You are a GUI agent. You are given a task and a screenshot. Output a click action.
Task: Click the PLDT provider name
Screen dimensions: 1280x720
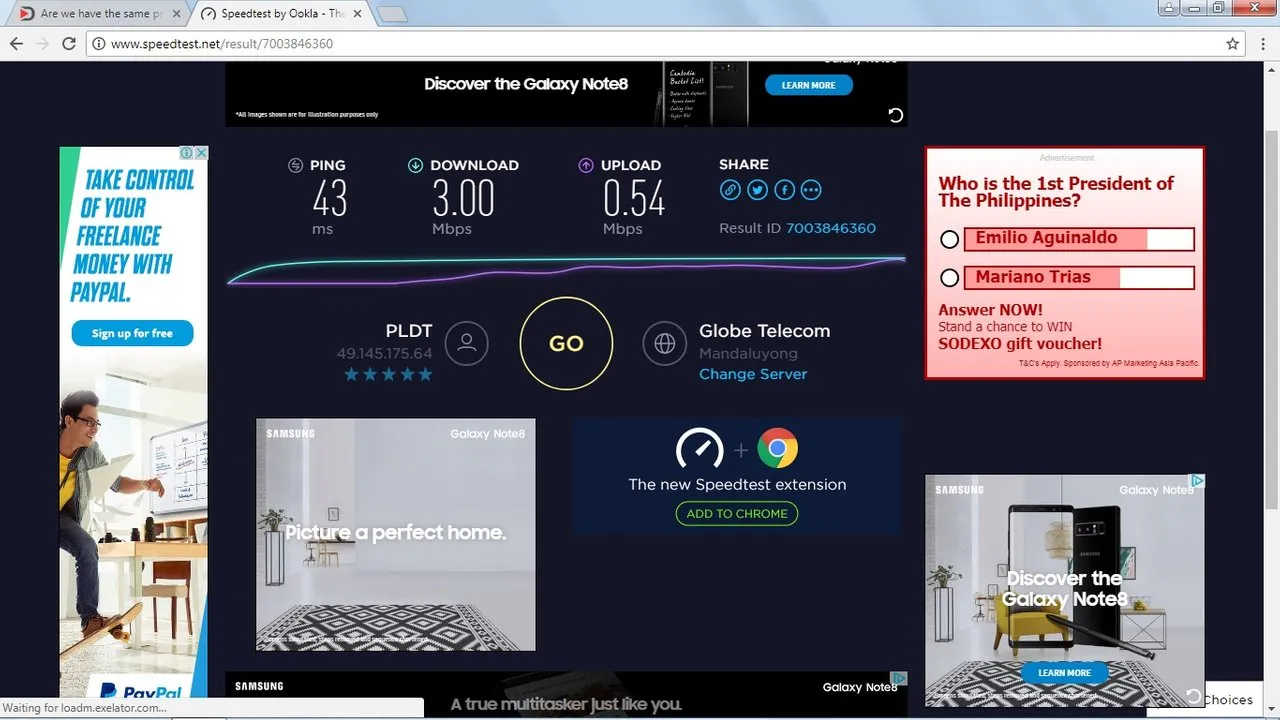[x=409, y=331]
